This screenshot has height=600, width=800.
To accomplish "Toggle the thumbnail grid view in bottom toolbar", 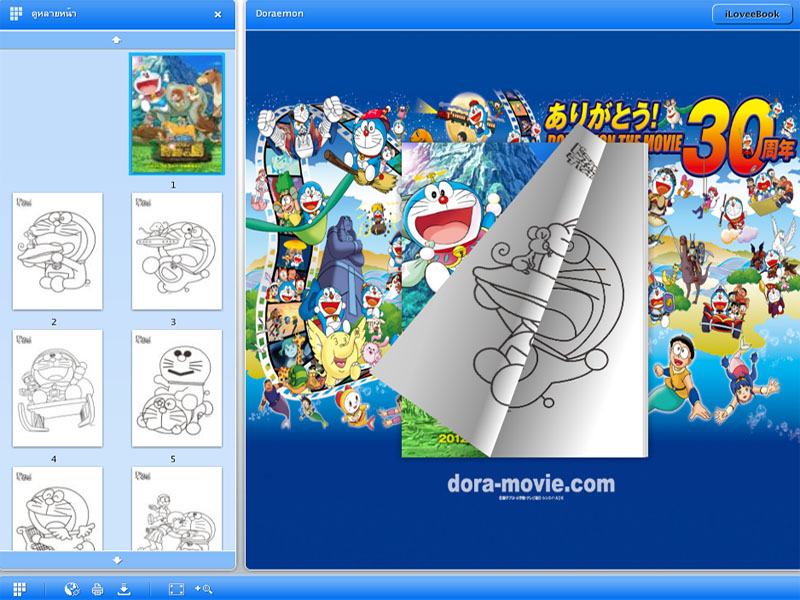I will (x=19, y=589).
